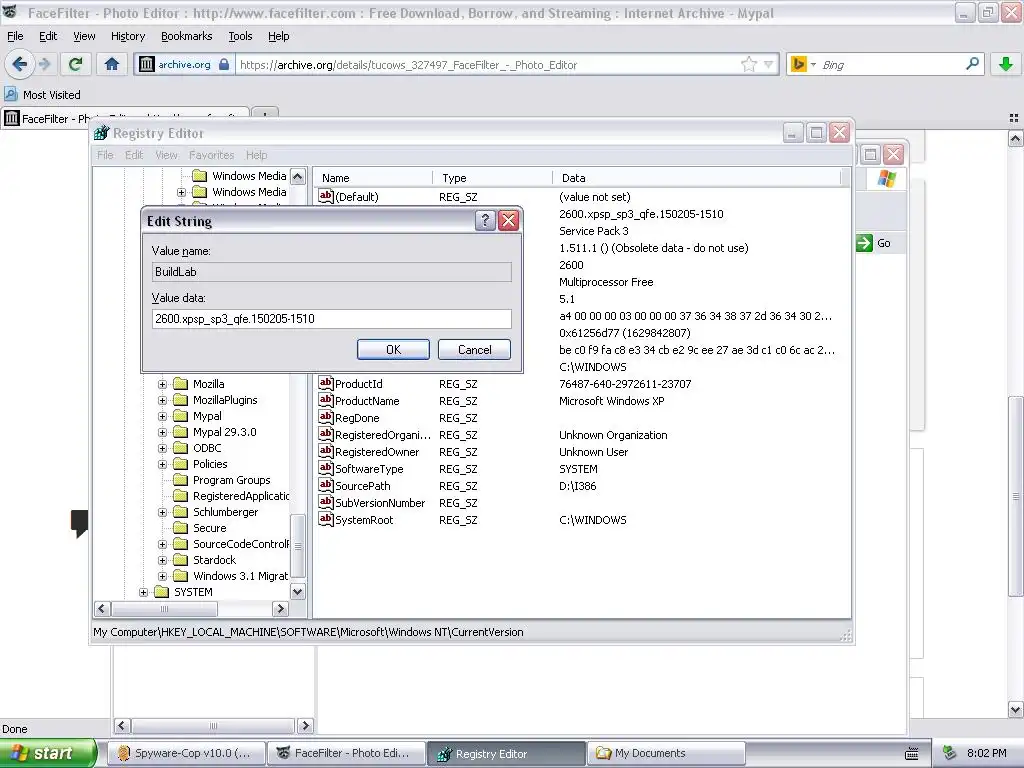The image size is (1024, 768).
Task: Click the Windows flag logo icon
Action: pyautogui.click(x=887, y=179)
